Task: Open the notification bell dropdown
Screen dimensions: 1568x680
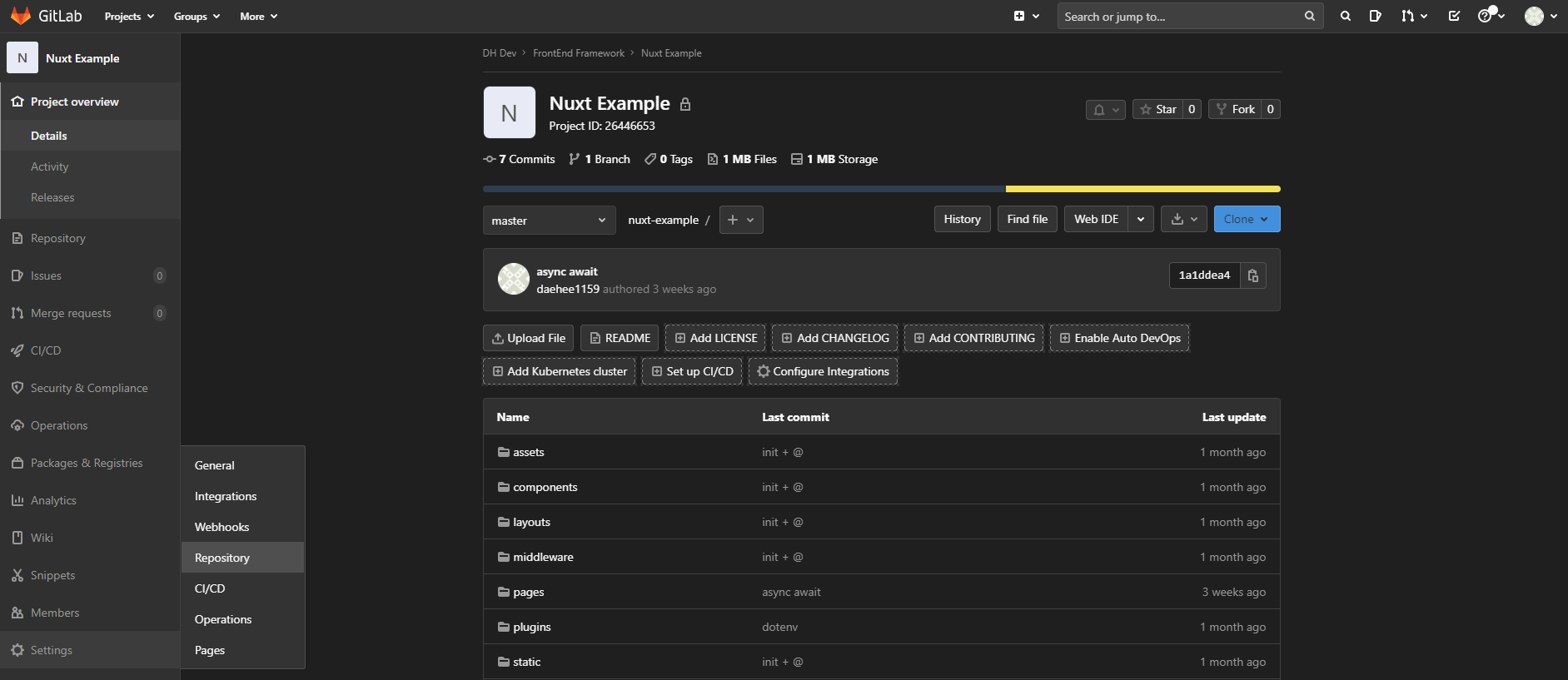Action: (1106, 110)
